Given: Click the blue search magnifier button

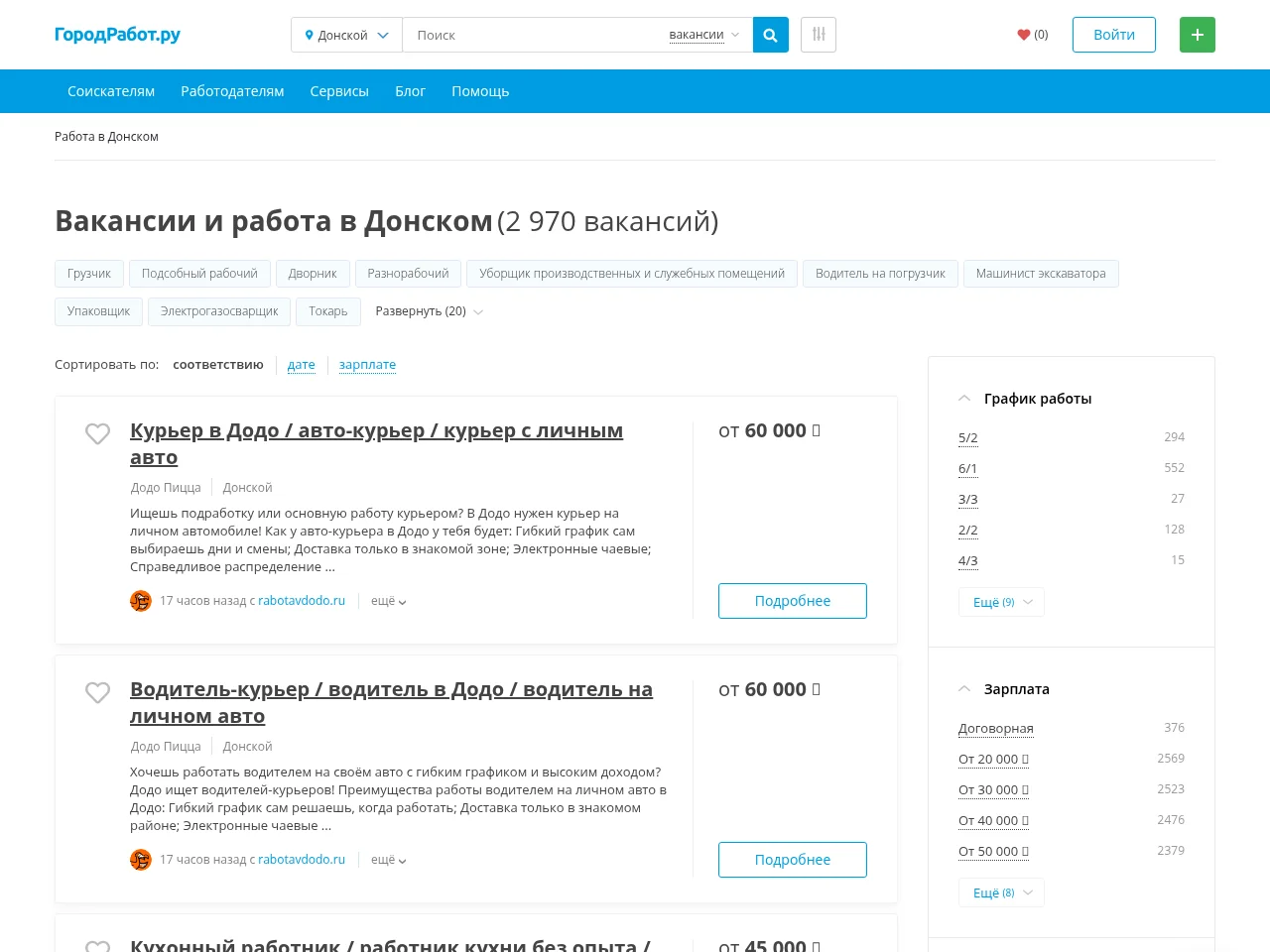Looking at the screenshot, I should pos(771,35).
